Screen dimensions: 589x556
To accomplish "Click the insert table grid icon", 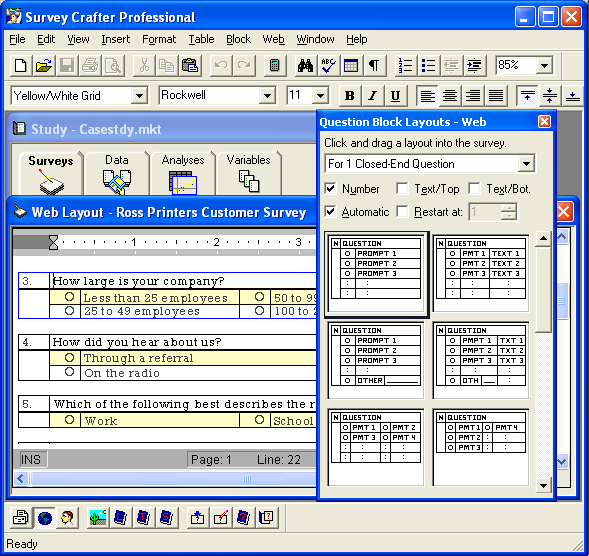I will [x=351, y=66].
